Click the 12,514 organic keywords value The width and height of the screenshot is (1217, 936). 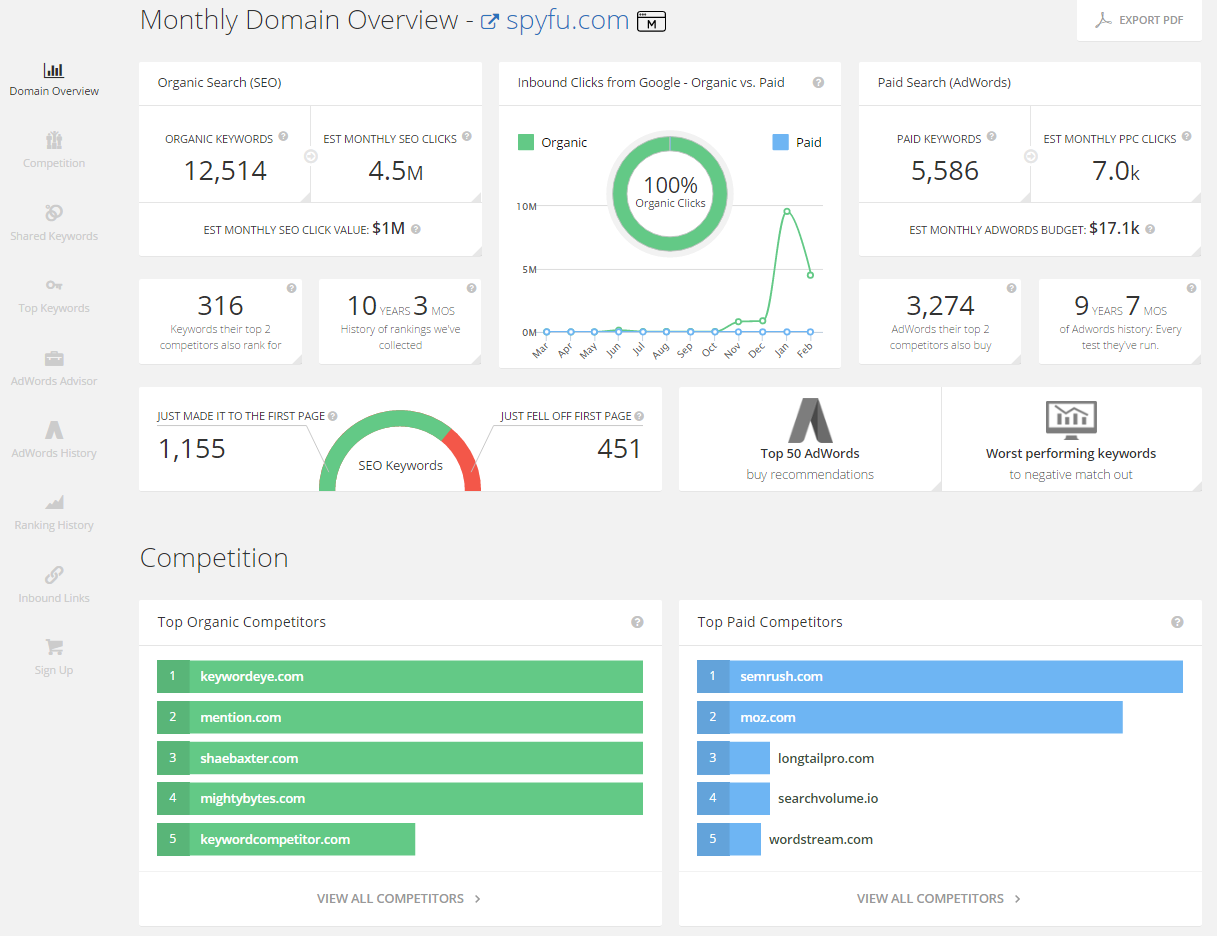tap(225, 171)
